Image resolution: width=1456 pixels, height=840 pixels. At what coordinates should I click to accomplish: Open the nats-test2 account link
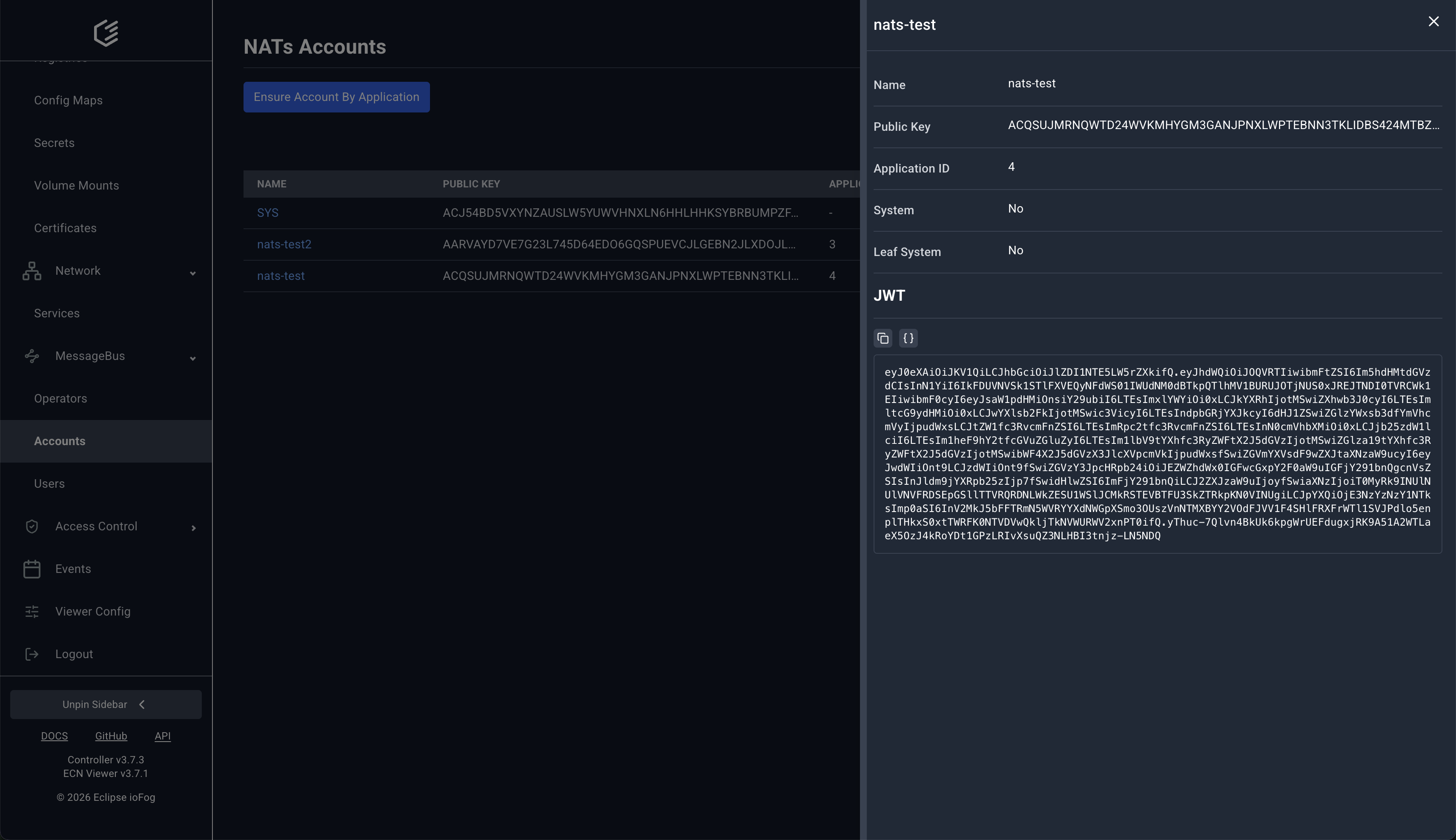click(x=284, y=245)
